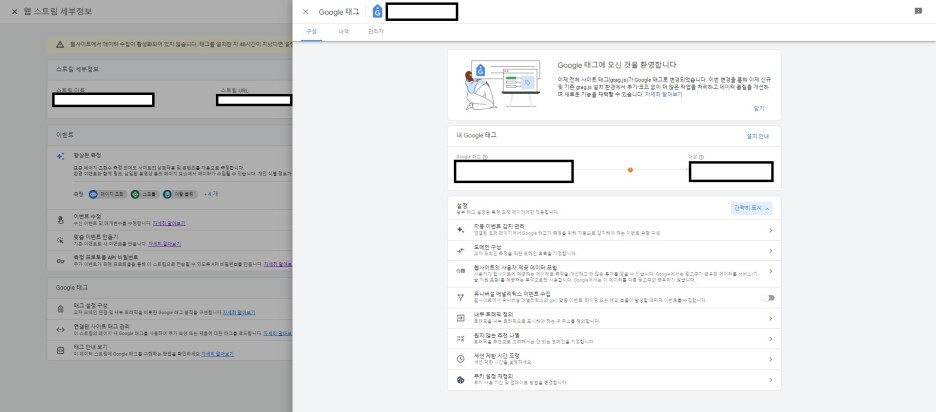Click the cookie settings icon

[460, 379]
